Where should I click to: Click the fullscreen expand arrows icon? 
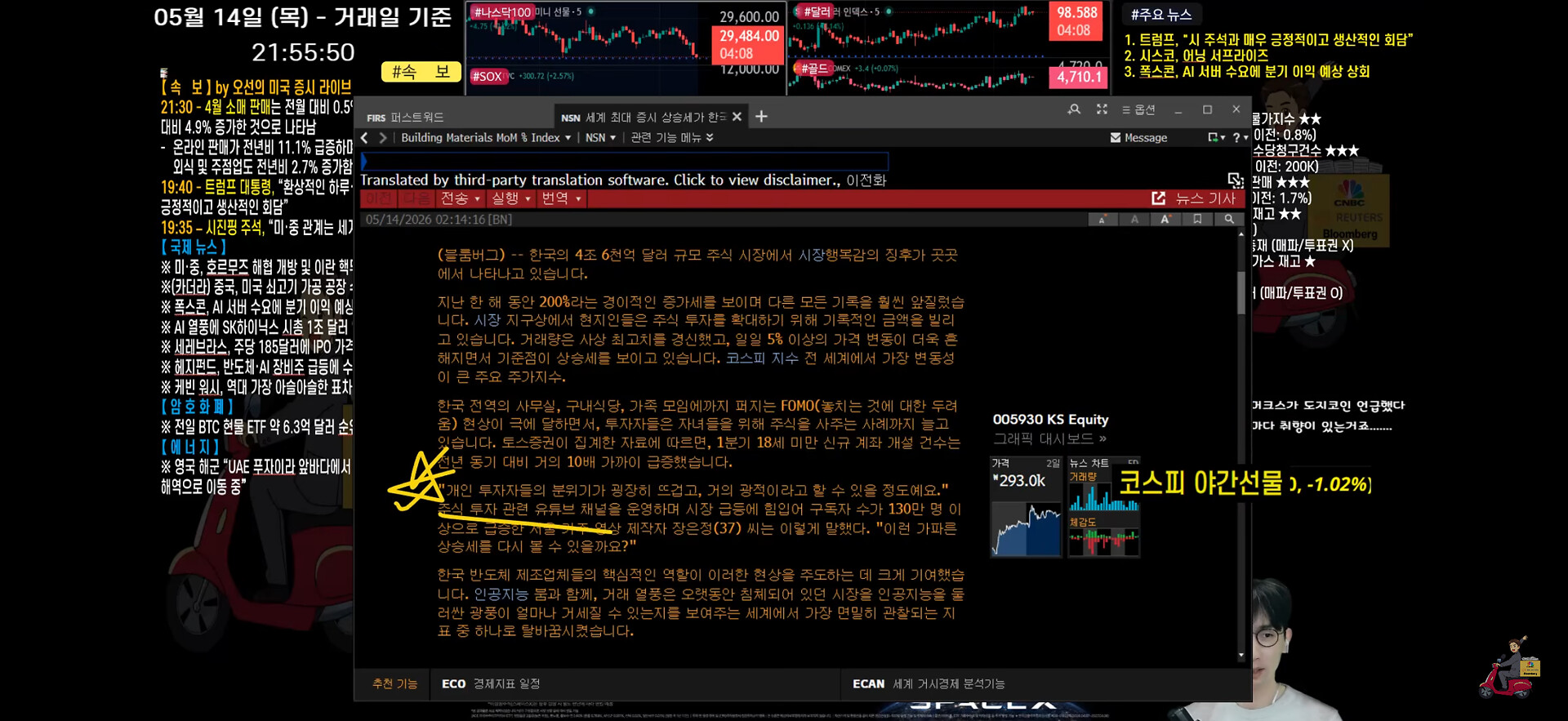(1102, 109)
